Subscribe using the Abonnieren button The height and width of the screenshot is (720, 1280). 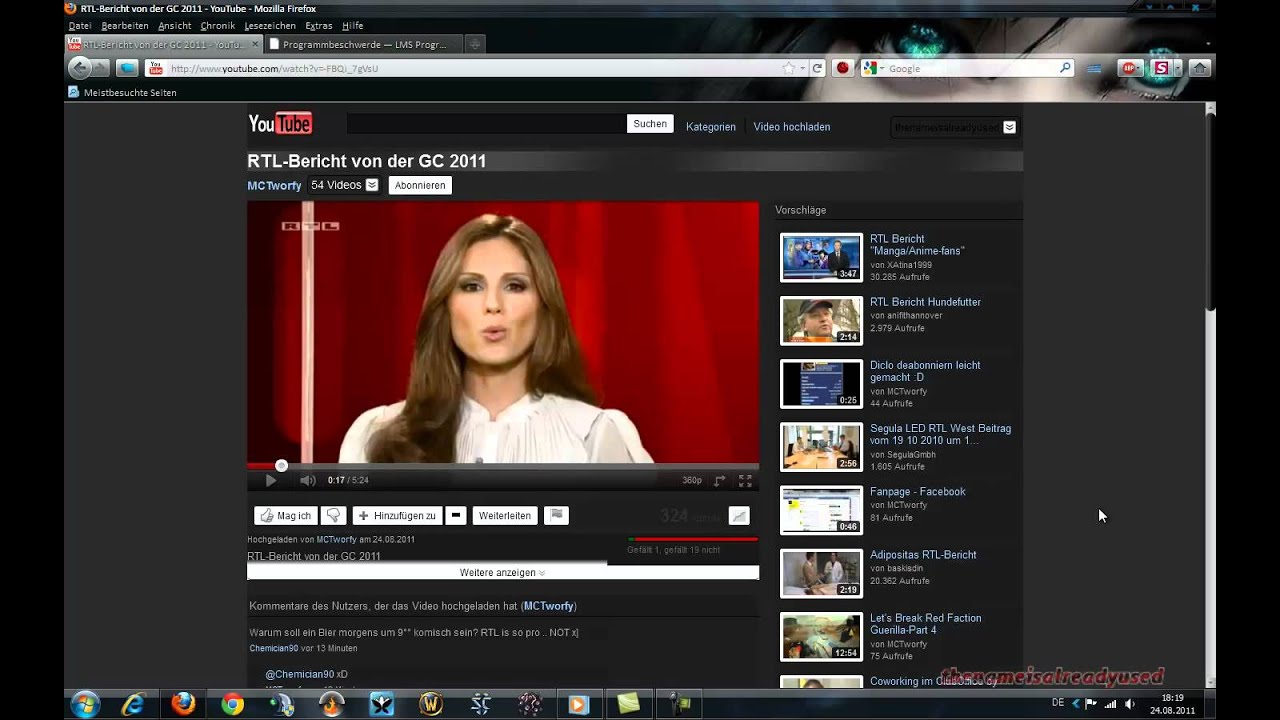[420, 185]
